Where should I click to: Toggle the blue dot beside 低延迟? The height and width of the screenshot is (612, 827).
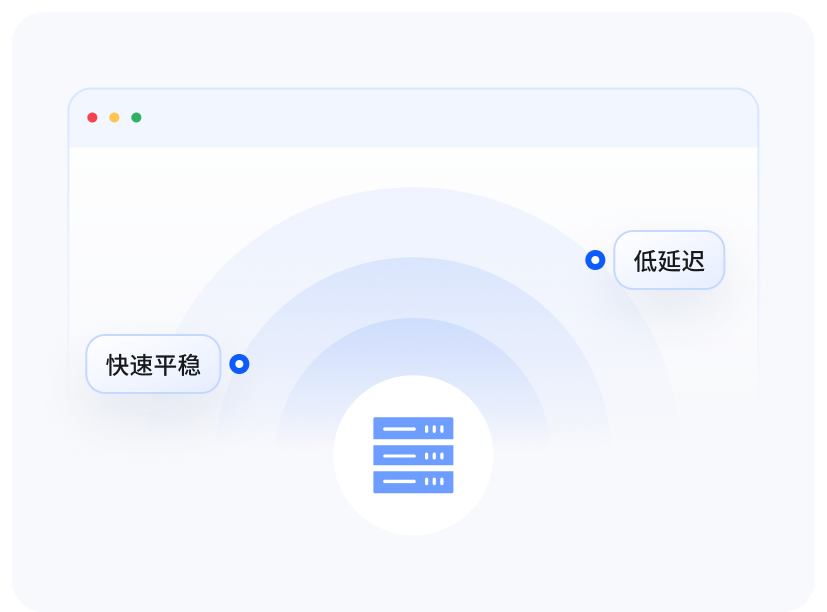pos(597,261)
